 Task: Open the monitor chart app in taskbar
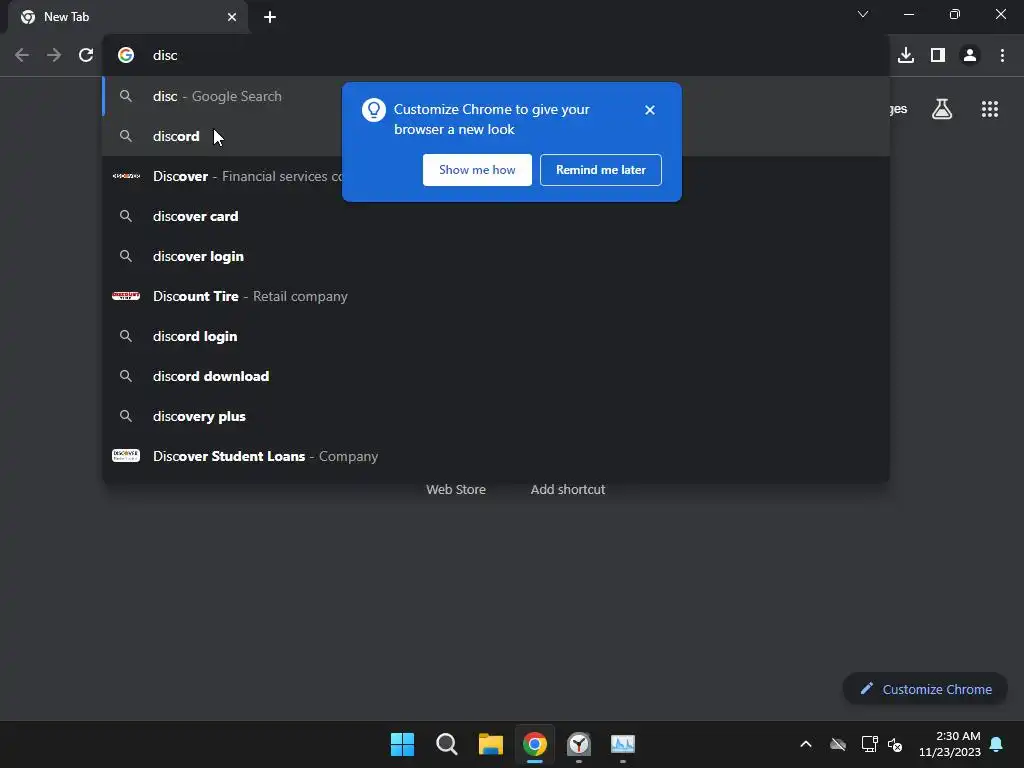(x=623, y=744)
